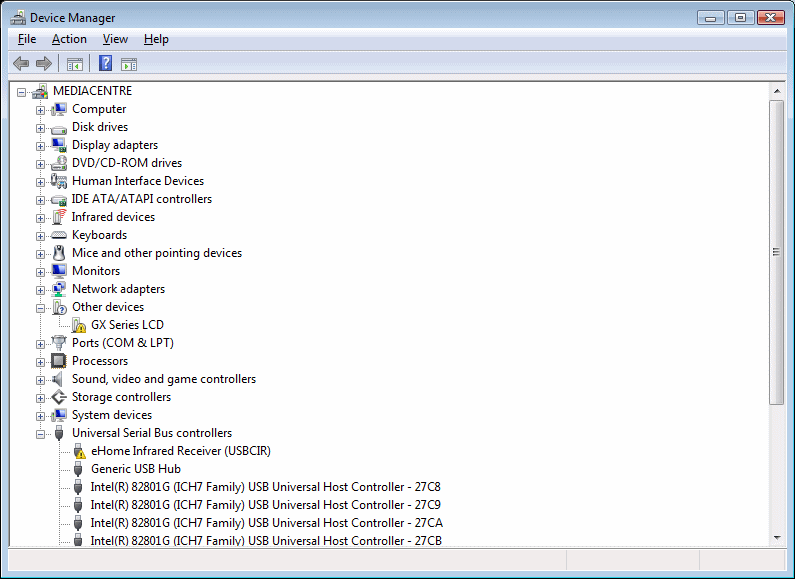This screenshot has height=579, width=795.
Task: Expand the Display adapters node
Action: click(x=40, y=146)
